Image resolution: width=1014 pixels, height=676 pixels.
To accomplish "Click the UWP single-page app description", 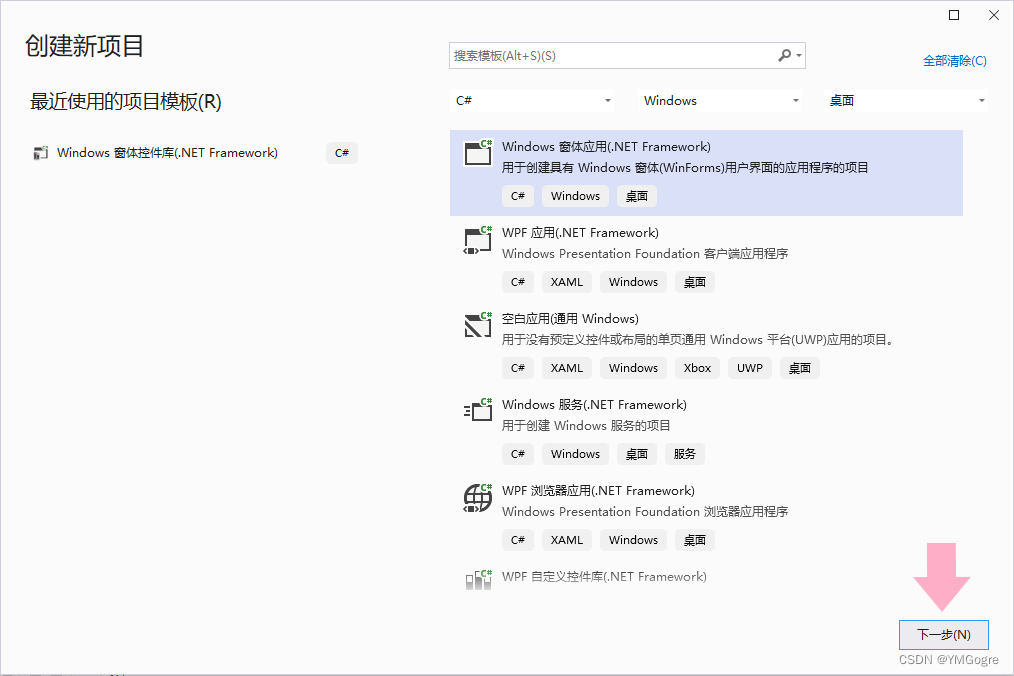I will coord(698,340).
